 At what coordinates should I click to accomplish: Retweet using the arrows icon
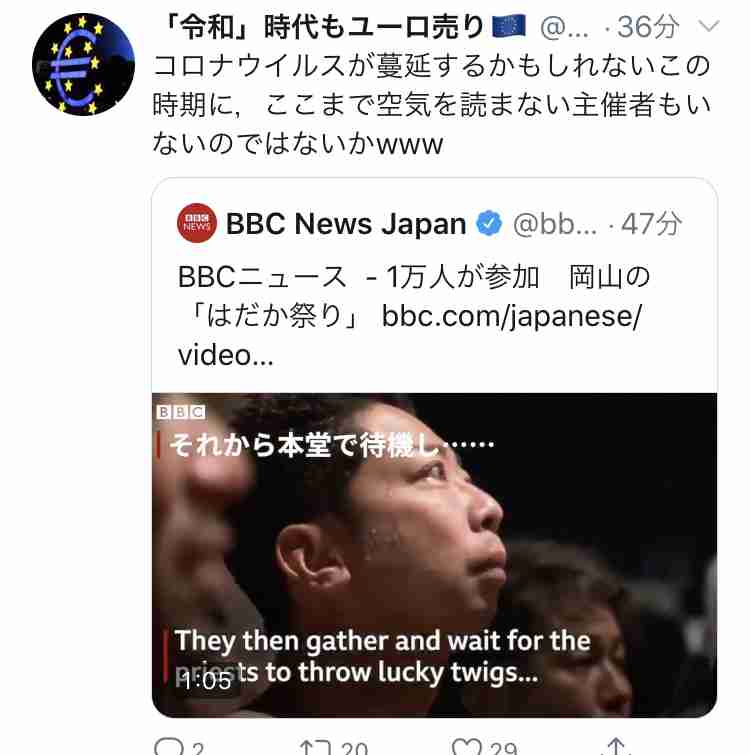[x=315, y=748]
